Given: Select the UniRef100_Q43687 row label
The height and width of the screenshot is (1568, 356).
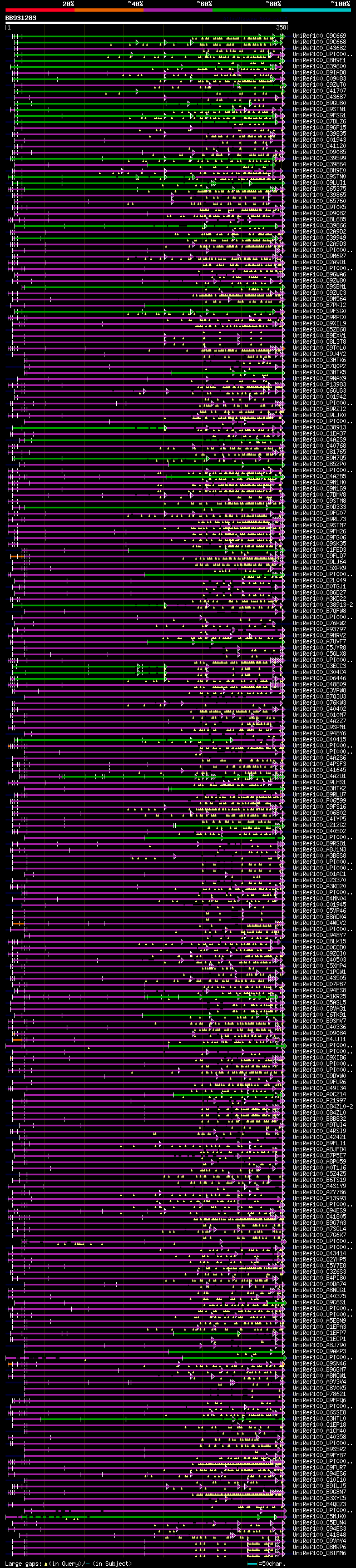Looking at the screenshot, I should [x=319, y=97].
